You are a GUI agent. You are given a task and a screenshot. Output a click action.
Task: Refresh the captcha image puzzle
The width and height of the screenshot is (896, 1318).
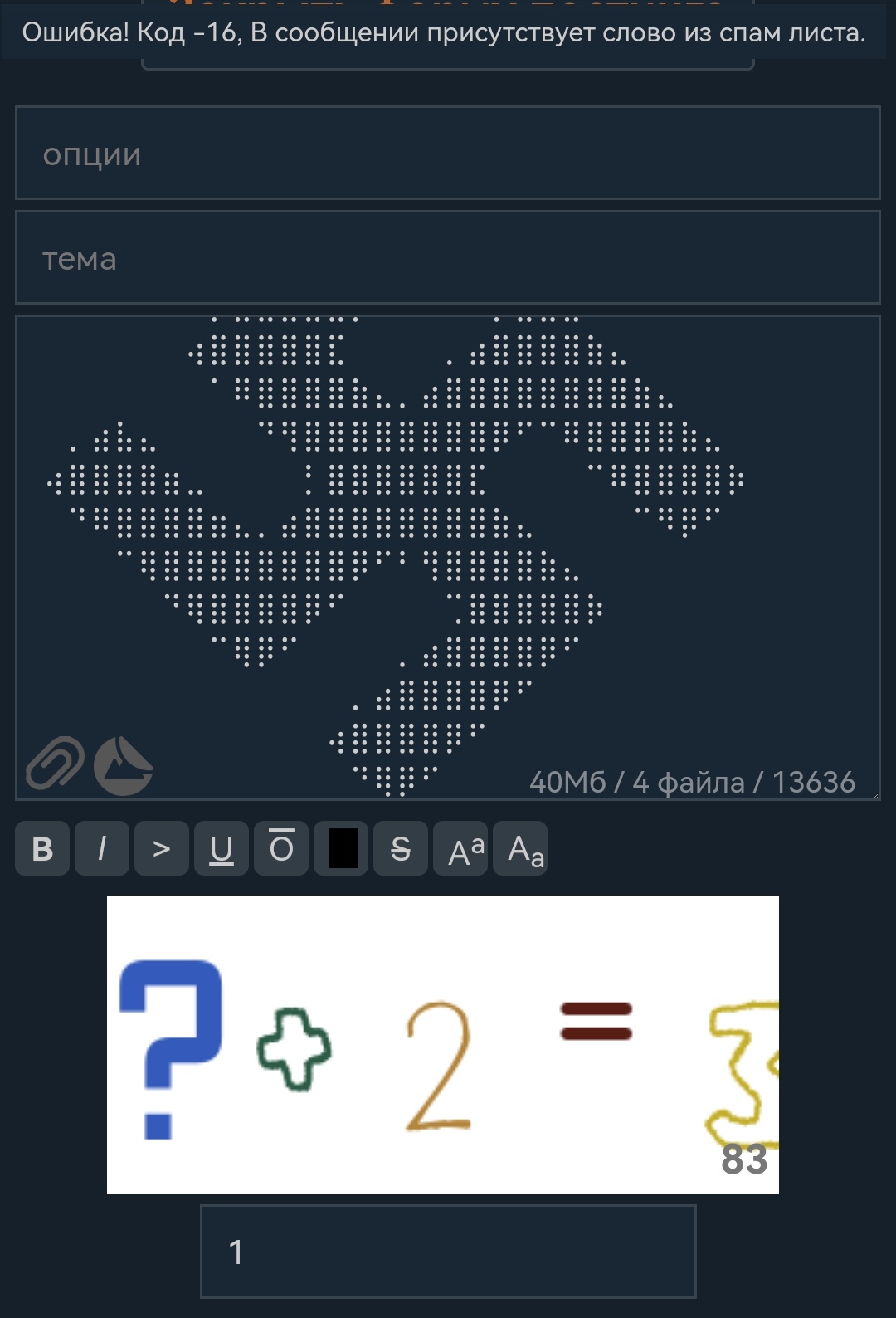(x=443, y=1045)
